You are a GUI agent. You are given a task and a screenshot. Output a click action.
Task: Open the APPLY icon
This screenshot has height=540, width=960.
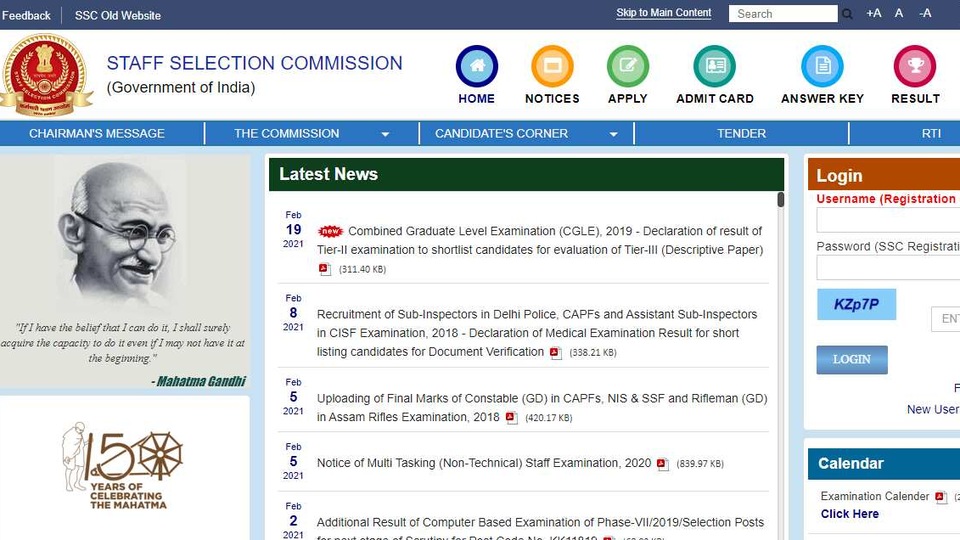(628, 66)
